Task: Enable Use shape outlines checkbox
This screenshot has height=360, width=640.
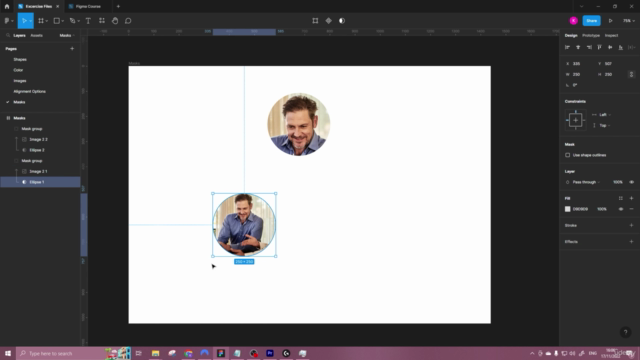Action: pos(568,155)
